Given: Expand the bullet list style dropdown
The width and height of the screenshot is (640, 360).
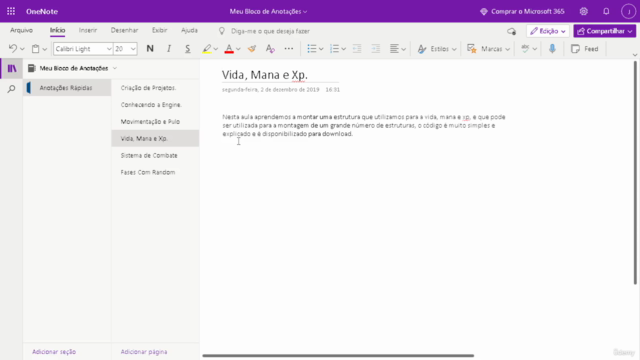Looking at the screenshot, I should pos(321,49).
